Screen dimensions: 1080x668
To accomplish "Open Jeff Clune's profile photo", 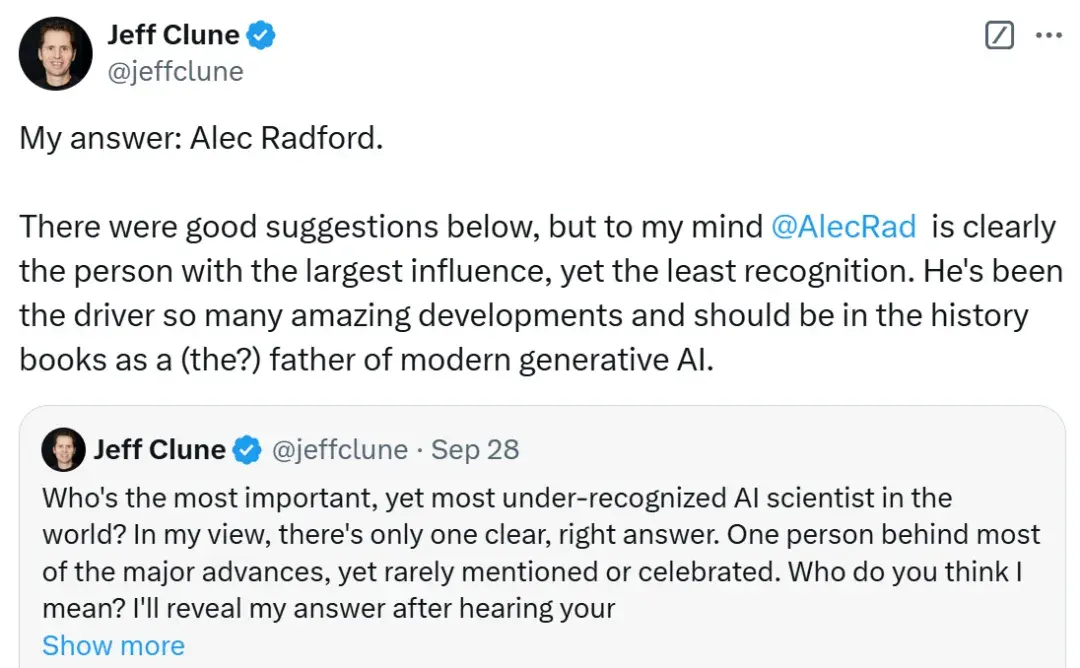I will click(55, 52).
